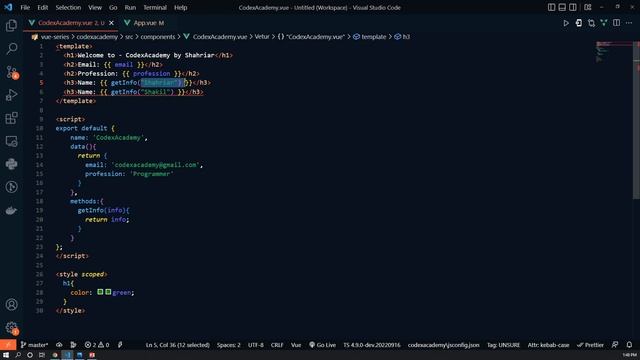Click the sync cloud icon in status bar

pos(59,345)
